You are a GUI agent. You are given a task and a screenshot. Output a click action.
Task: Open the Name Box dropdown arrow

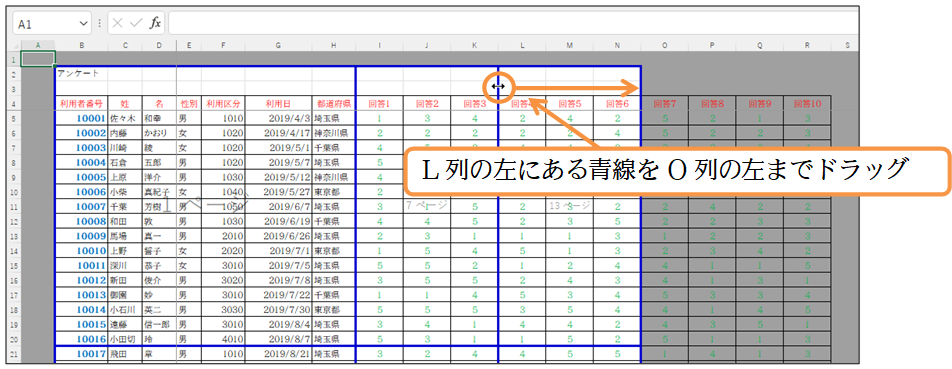tap(83, 24)
